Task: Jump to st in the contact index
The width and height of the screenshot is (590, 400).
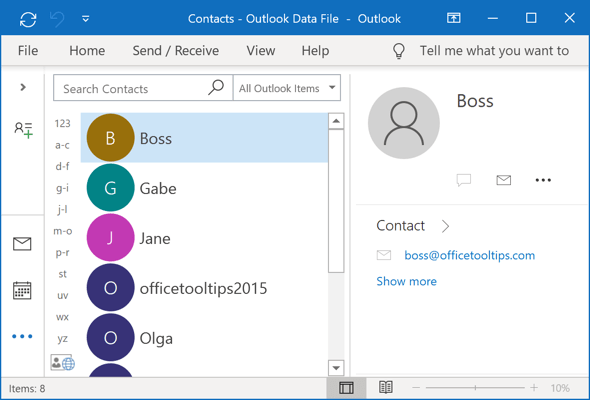Action: pos(62,274)
